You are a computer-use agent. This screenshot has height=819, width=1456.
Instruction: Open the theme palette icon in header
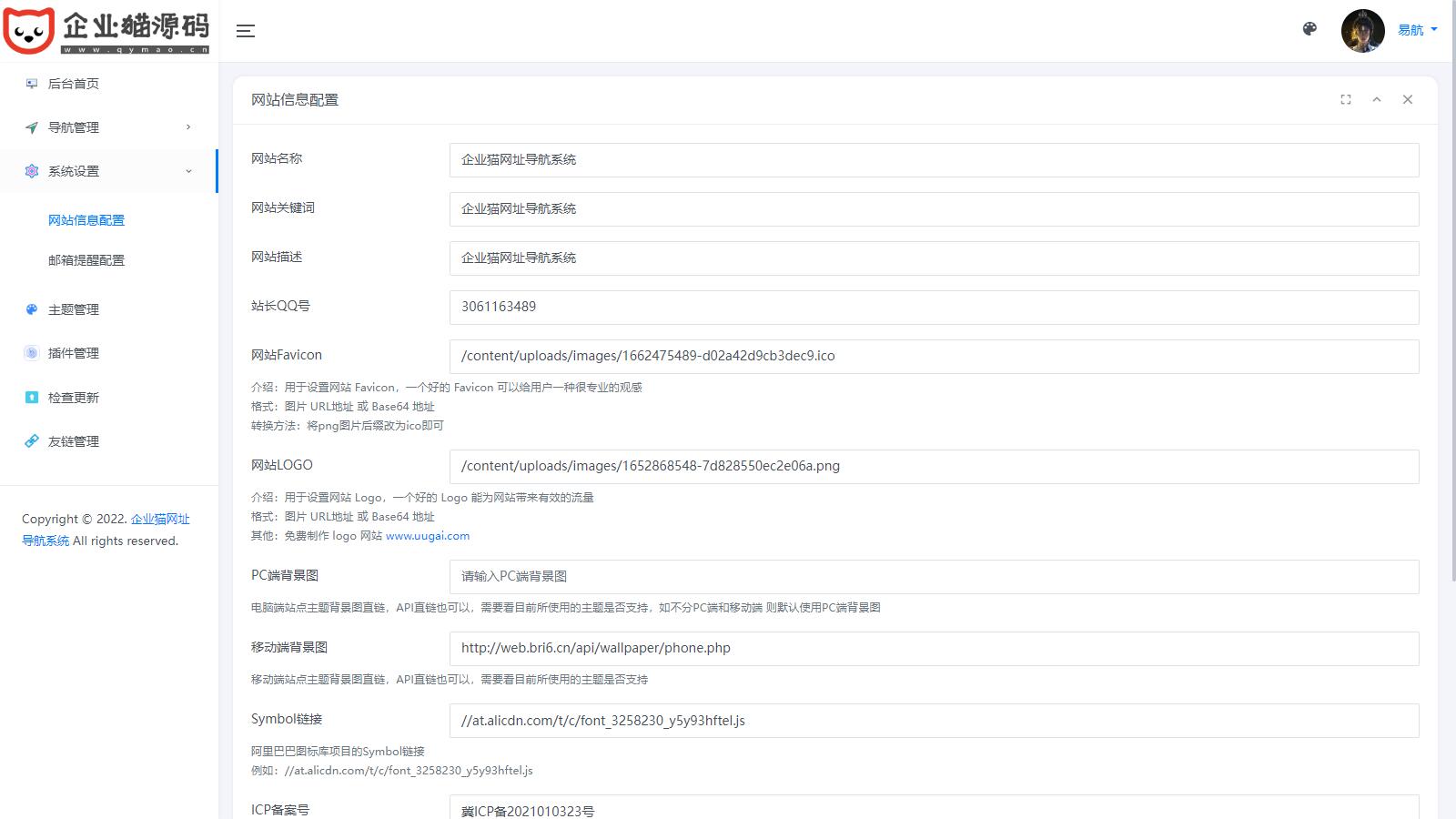[x=1309, y=29]
